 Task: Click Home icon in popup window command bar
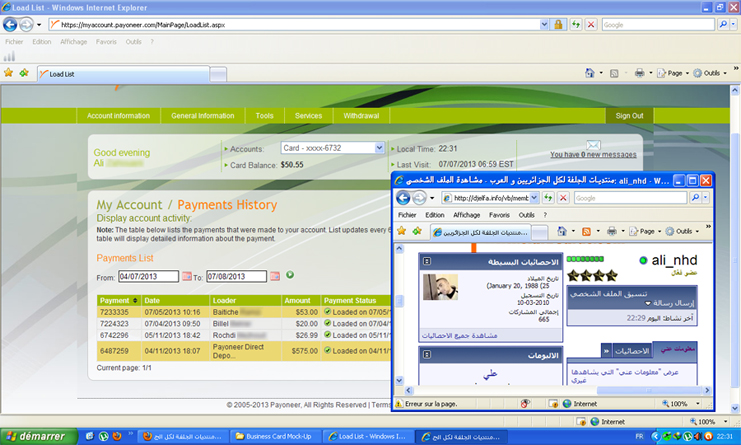(x=561, y=231)
